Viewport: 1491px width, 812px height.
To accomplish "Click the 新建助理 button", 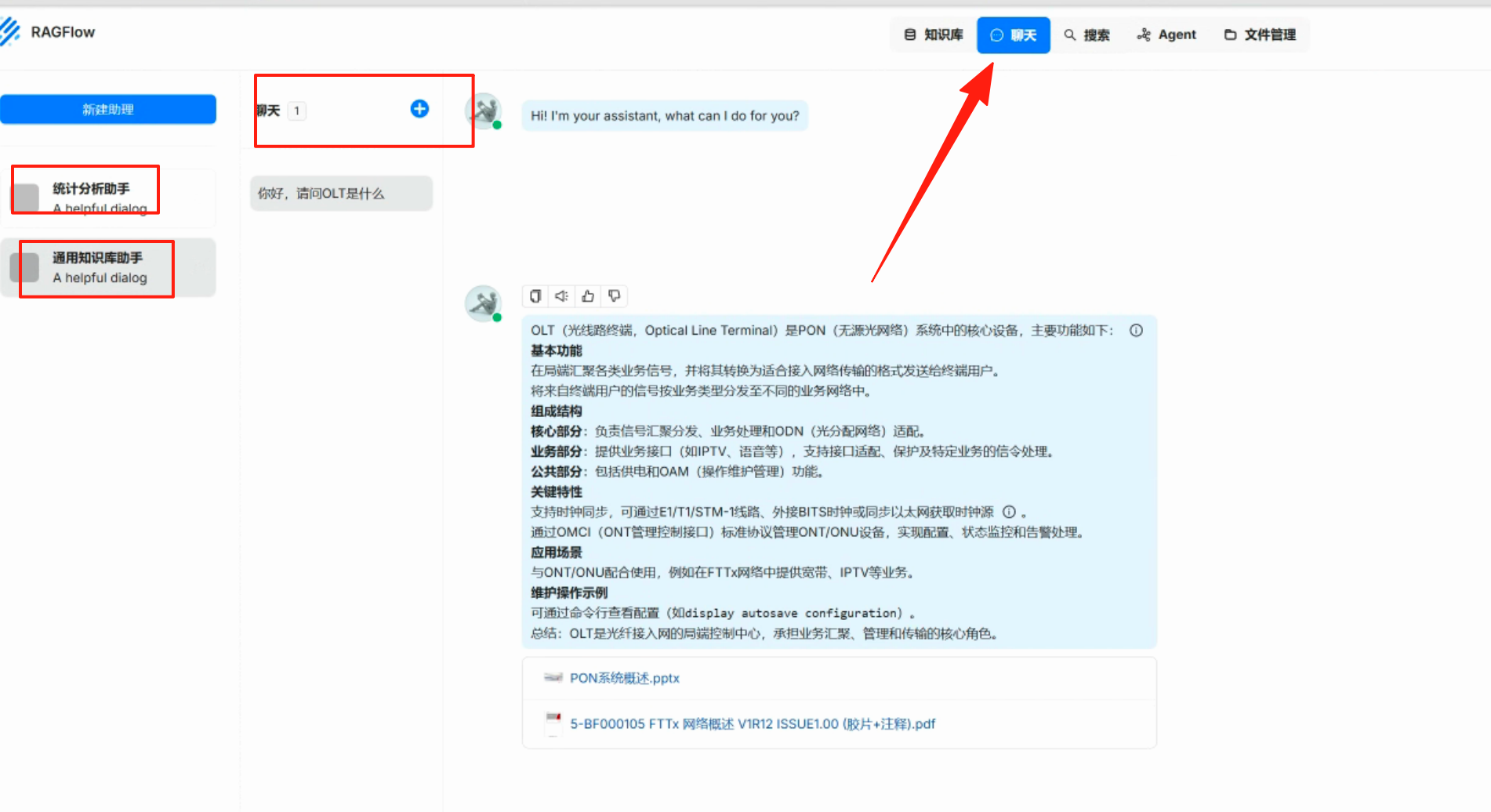I will coord(108,110).
